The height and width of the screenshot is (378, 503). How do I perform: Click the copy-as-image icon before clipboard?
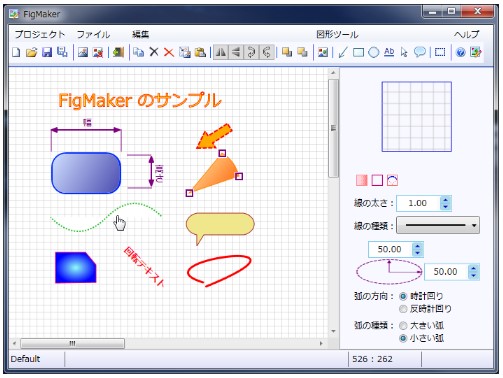tap(184, 52)
